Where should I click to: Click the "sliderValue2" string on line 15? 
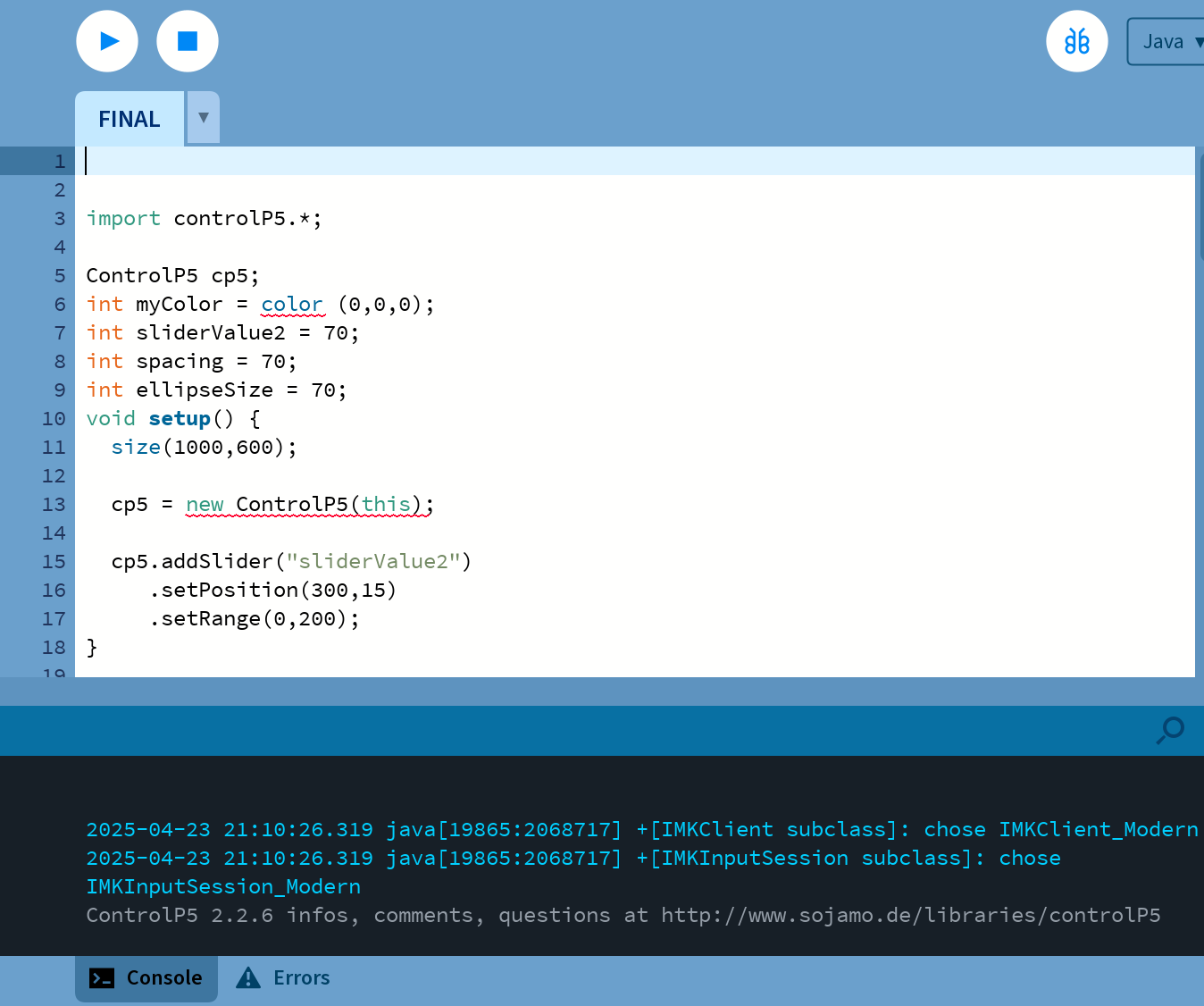(x=372, y=562)
